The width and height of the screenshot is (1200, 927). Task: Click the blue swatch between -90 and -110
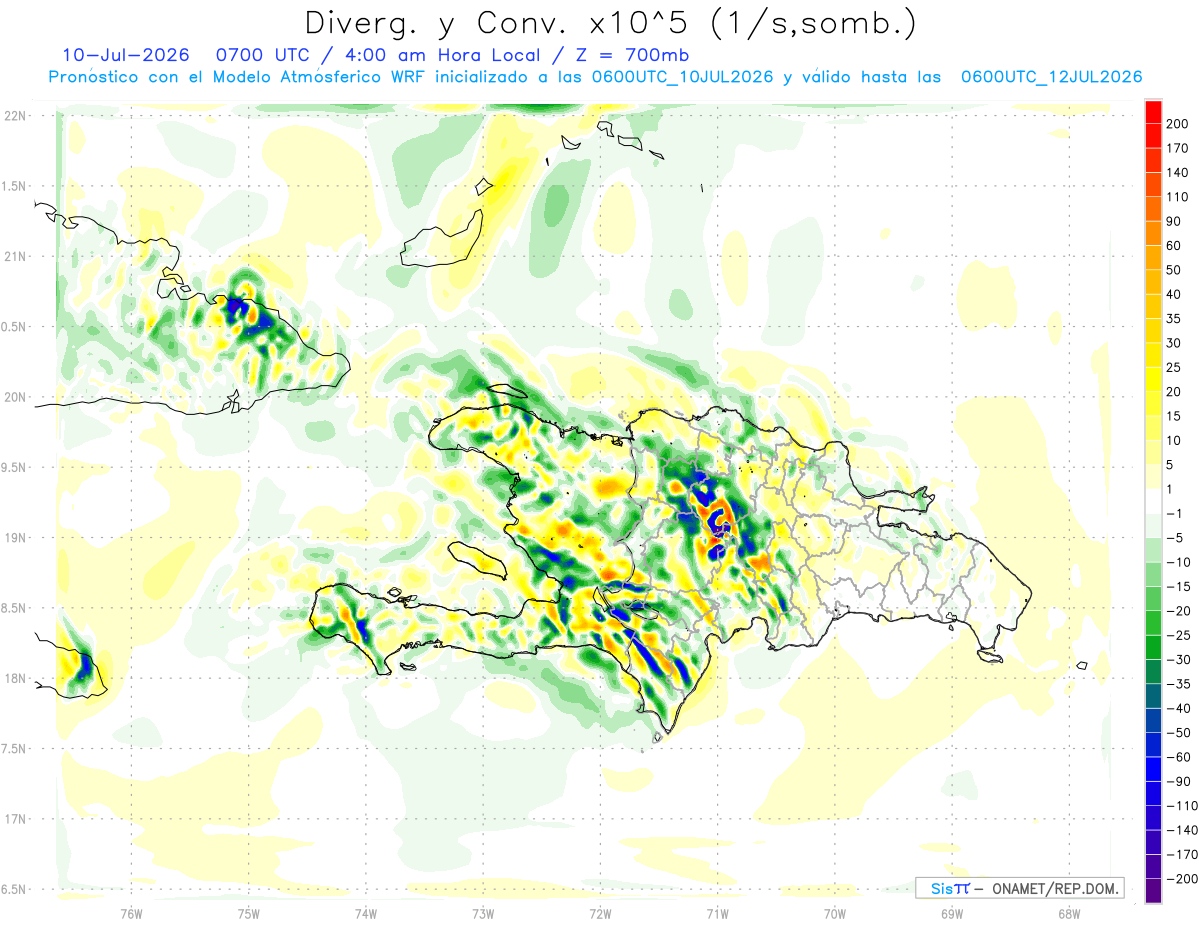[x=1153, y=793]
